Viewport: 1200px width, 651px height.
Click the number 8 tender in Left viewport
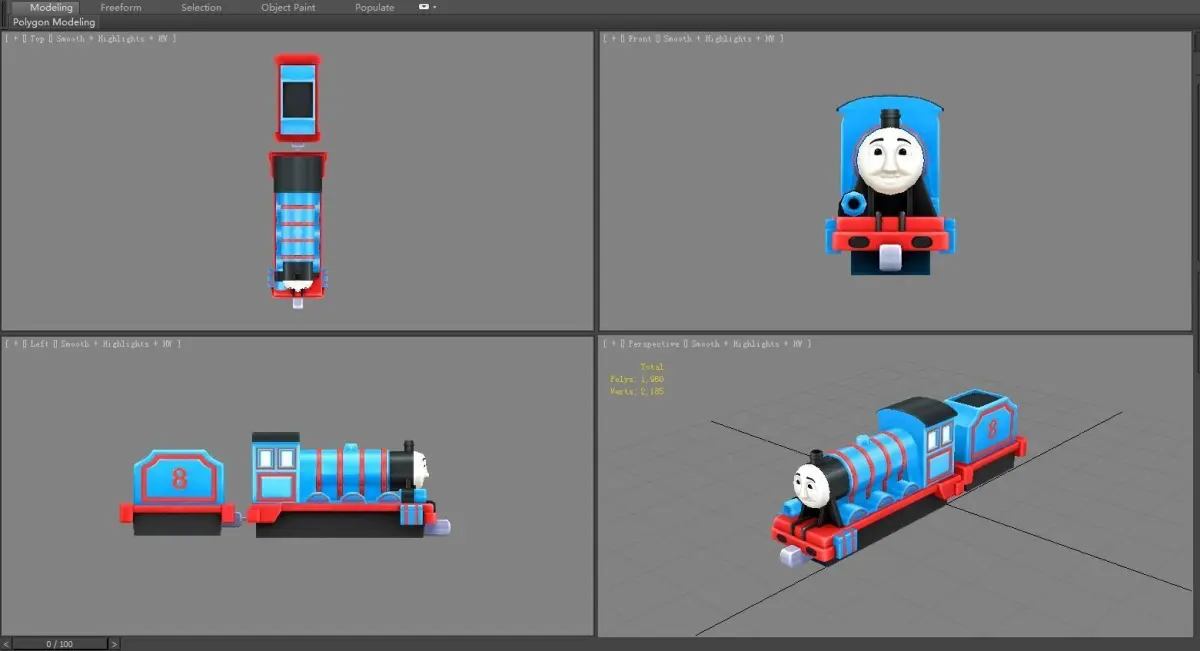(x=178, y=492)
